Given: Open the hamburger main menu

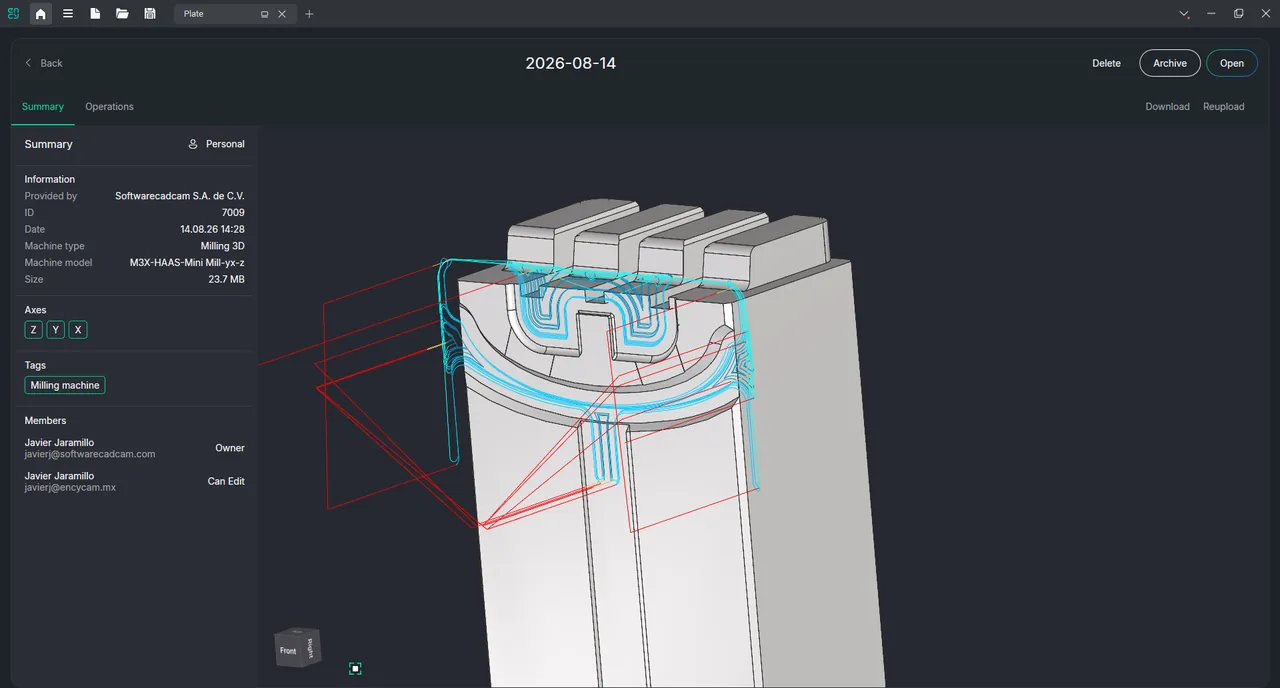Looking at the screenshot, I should pos(68,14).
